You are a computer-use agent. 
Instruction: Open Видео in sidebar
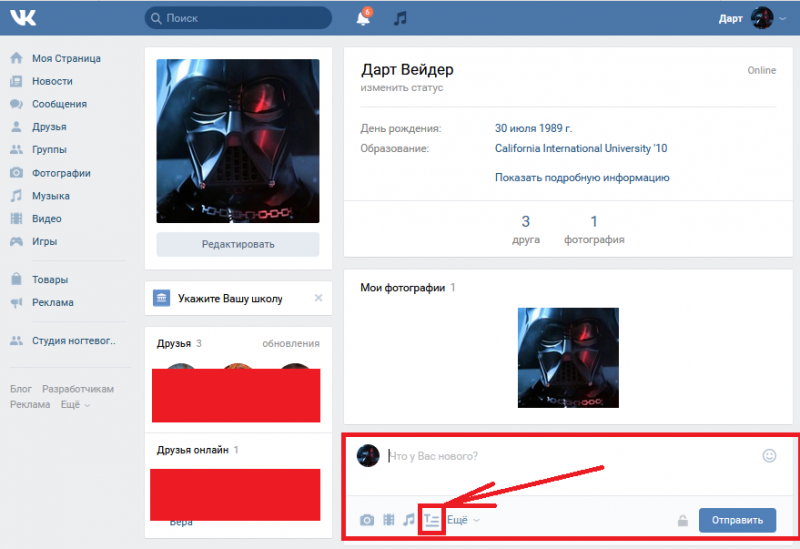click(x=46, y=218)
